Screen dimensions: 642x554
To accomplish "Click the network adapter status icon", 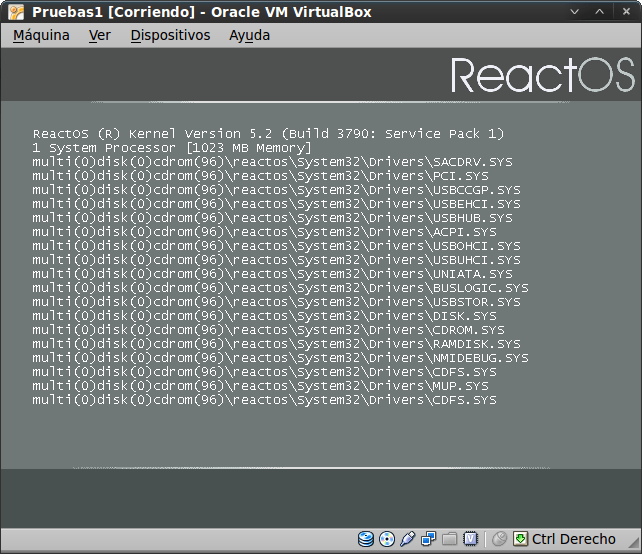I will 428,539.
